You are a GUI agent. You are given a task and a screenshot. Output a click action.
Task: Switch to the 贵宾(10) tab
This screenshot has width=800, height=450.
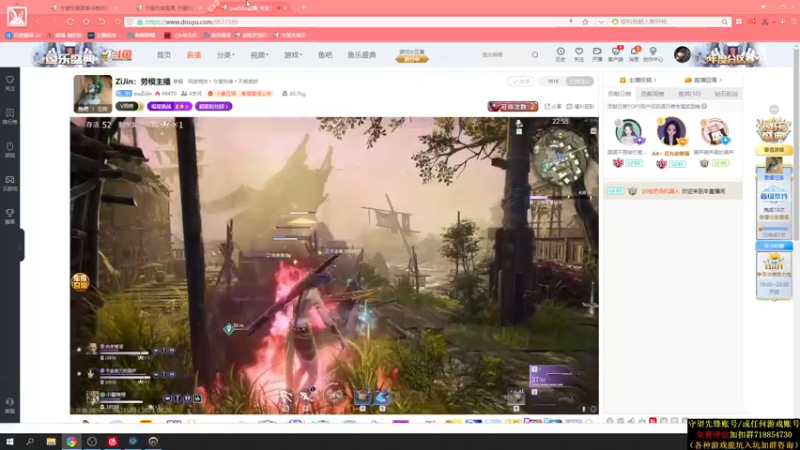click(689, 94)
